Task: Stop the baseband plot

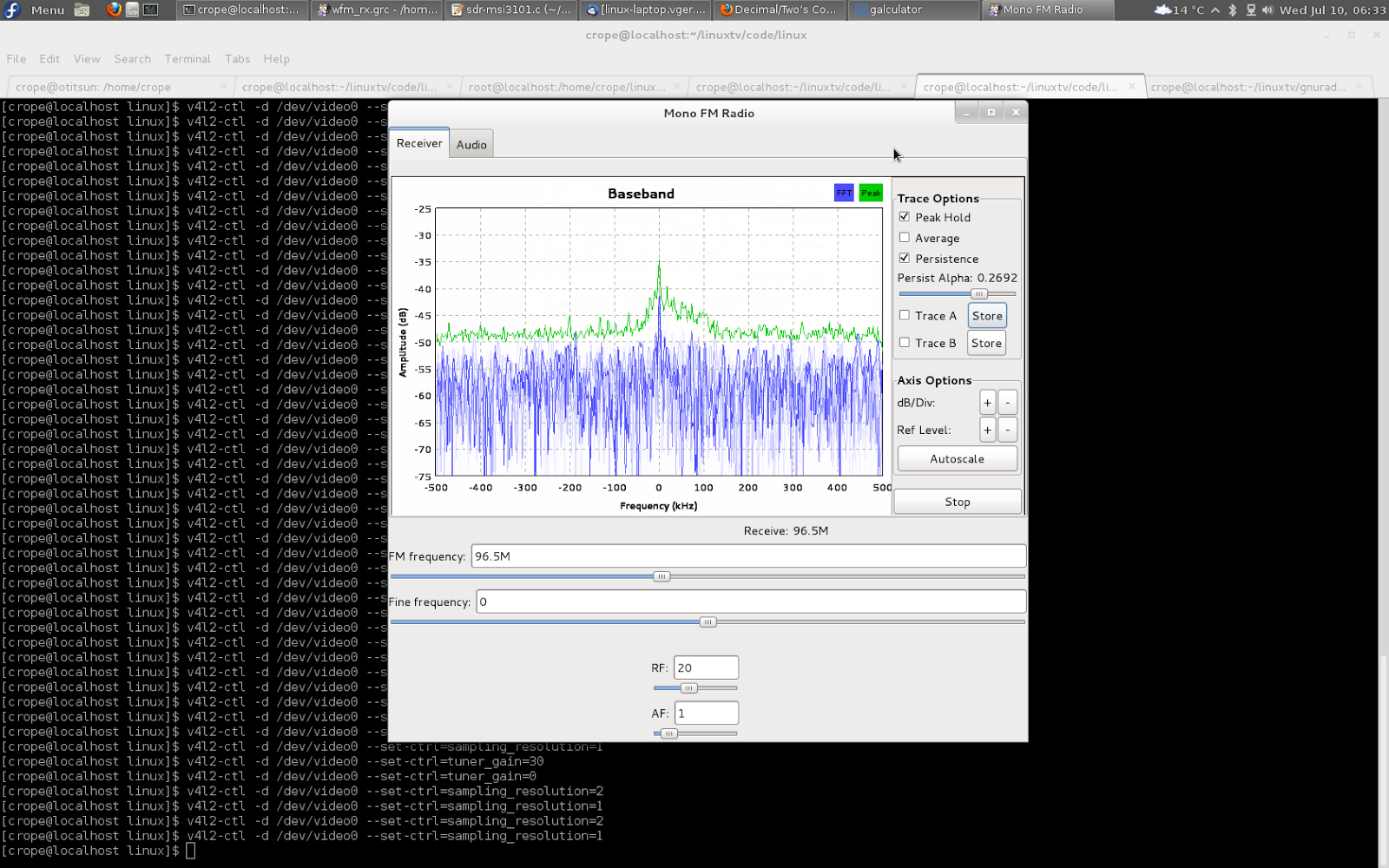Action: tap(958, 502)
